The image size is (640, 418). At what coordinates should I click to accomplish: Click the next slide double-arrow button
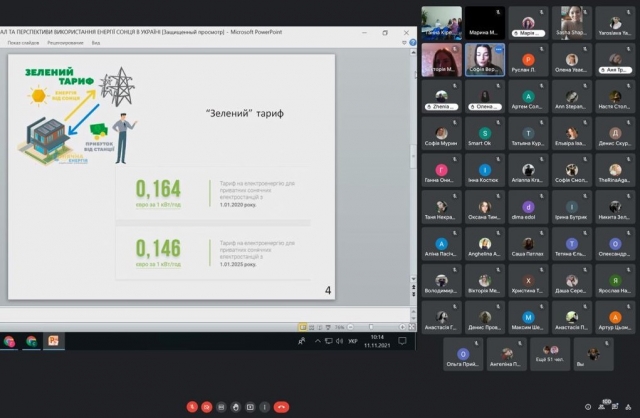pyautogui.click(x=413, y=294)
